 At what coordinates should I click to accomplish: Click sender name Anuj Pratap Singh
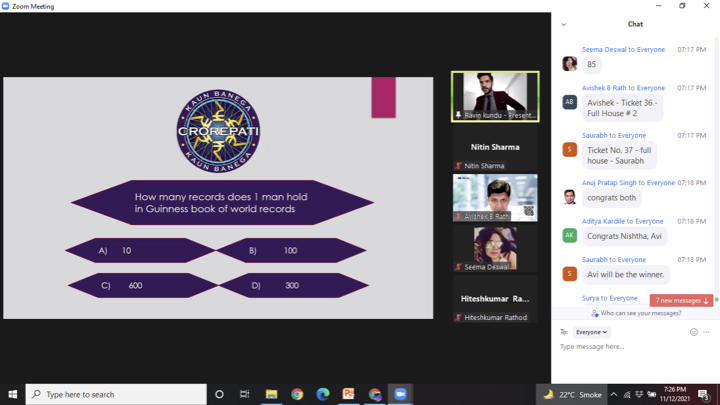609,183
